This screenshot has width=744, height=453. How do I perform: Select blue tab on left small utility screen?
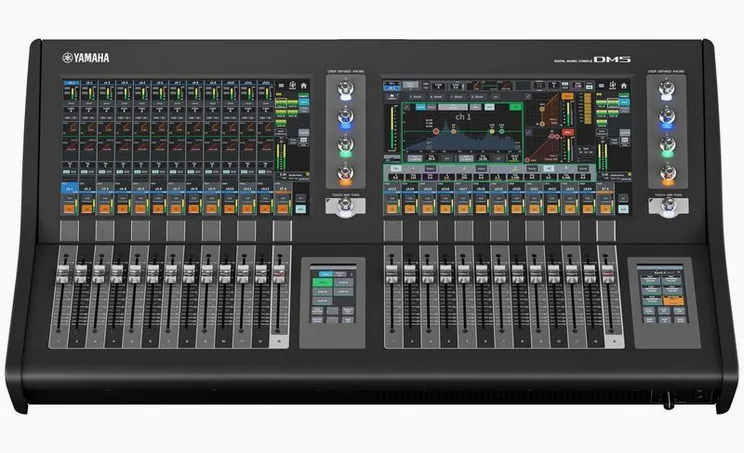pos(326,274)
